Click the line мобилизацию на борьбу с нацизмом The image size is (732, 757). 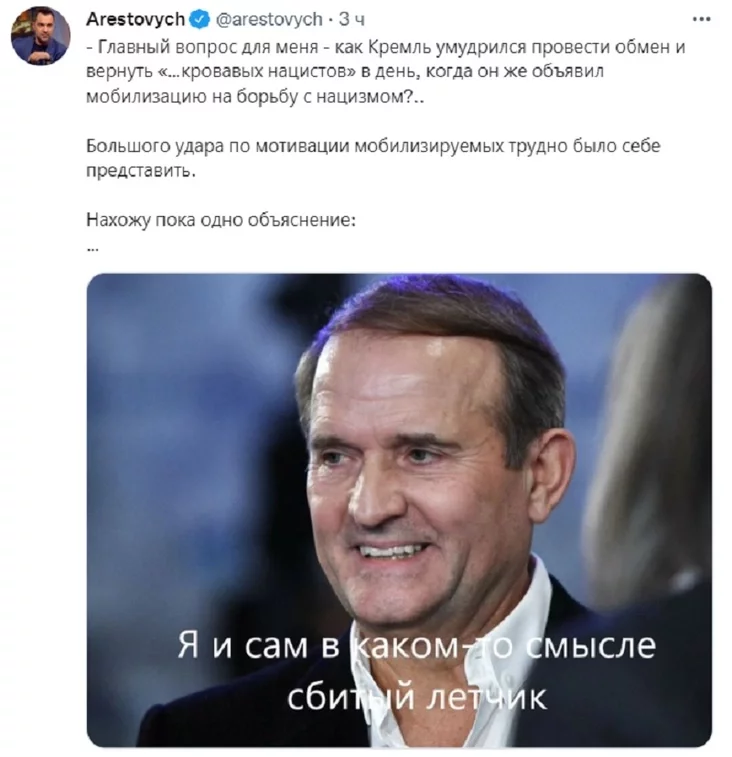(x=255, y=97)
